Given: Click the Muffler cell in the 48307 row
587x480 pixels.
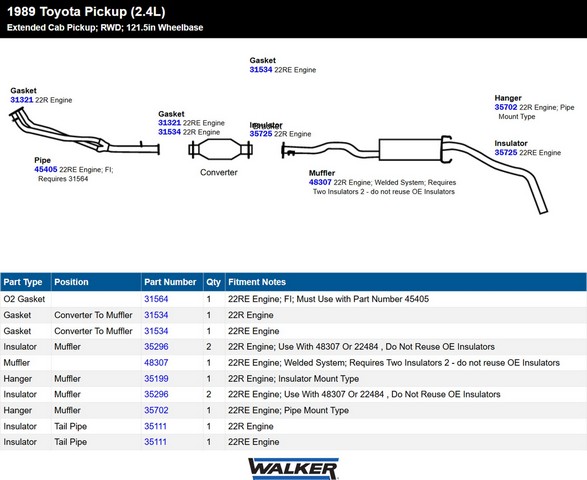Looking at the screenshot, I should 16,362.
